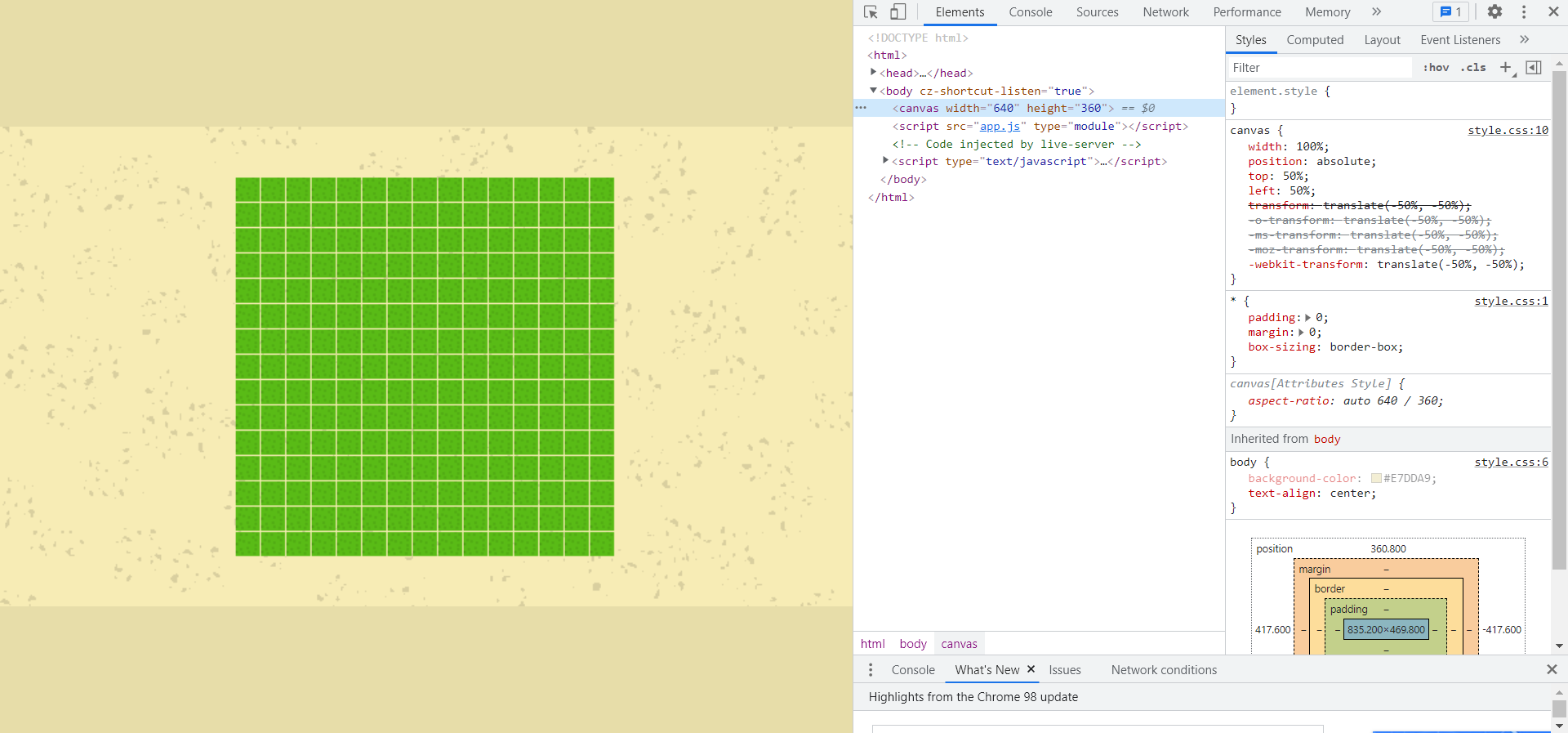
Task: Show more DevTools main tabs
Action: 1377,12
